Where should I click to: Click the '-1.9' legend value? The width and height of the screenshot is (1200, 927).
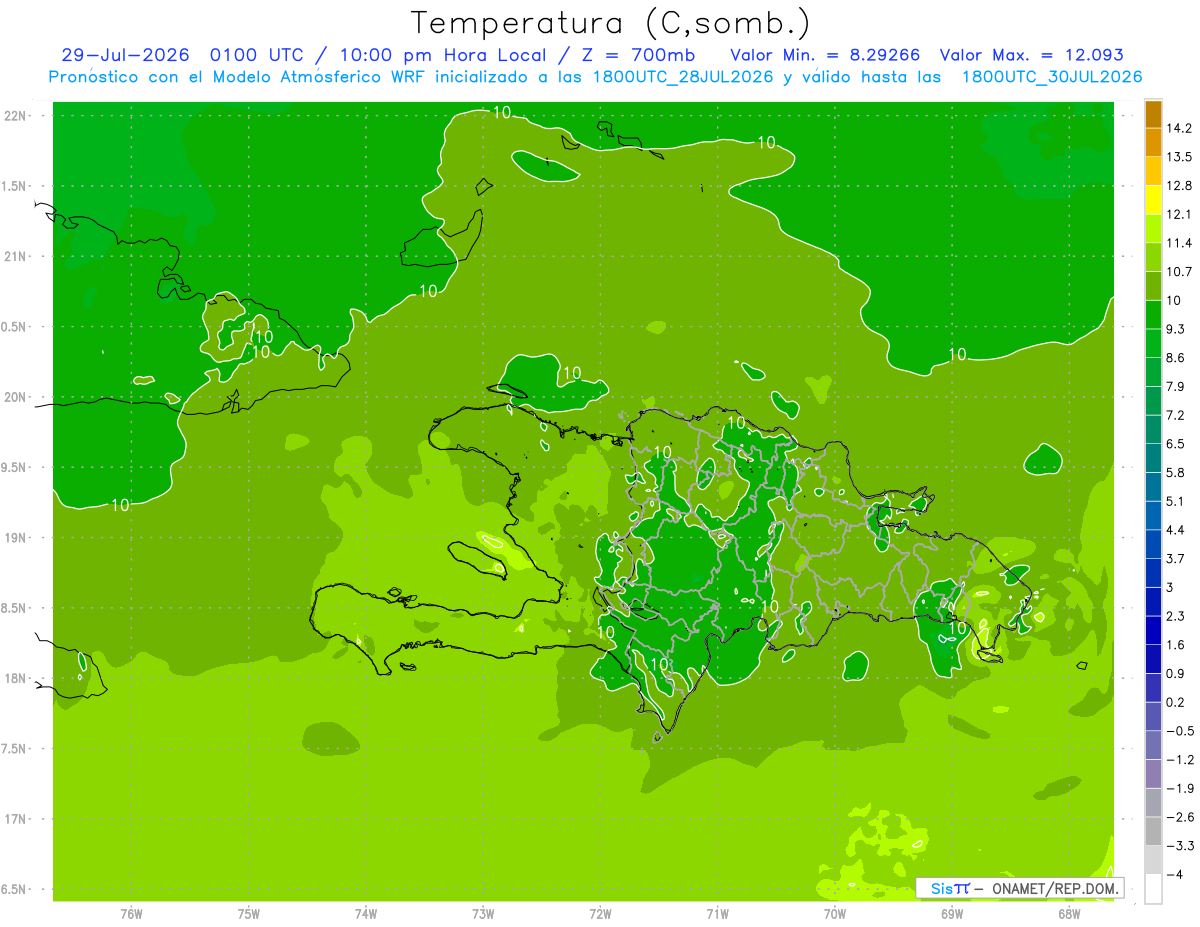coord(1179,788)
